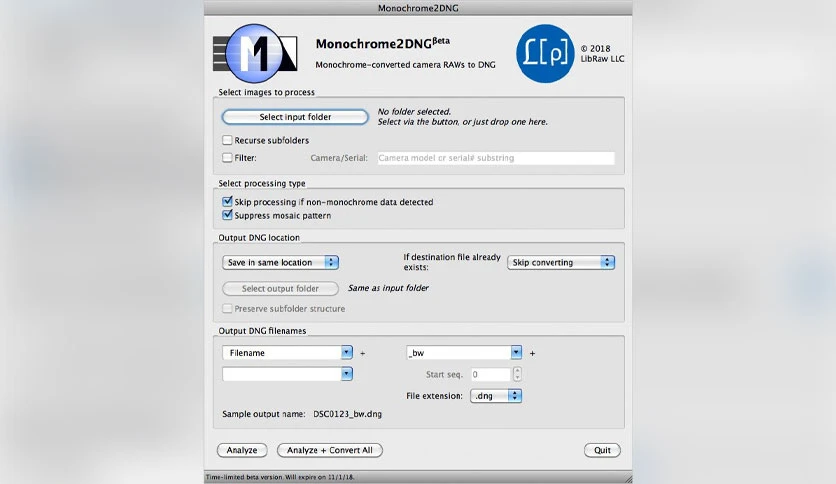Click the sample output name DSC0123_bw.dng
The width and height of the screenshot is (836, 484).
(348, 414)
